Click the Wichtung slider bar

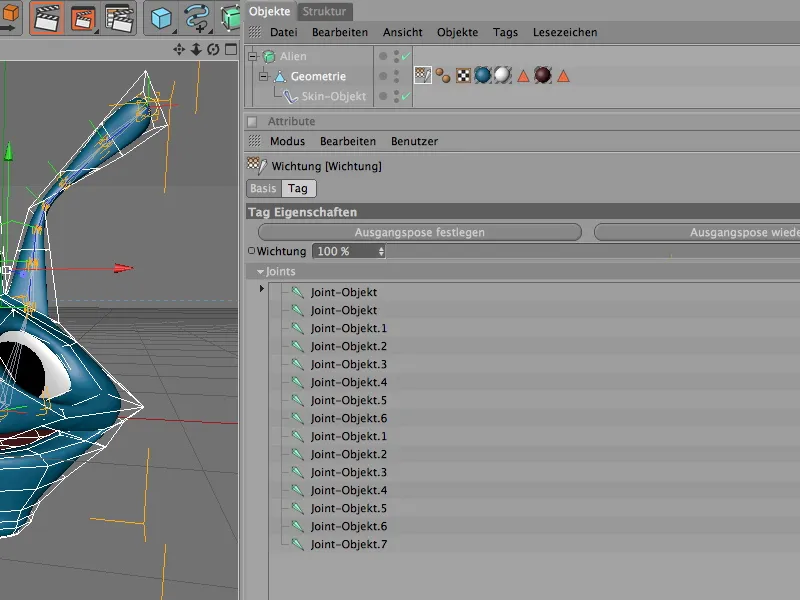(x=593, y=251)
